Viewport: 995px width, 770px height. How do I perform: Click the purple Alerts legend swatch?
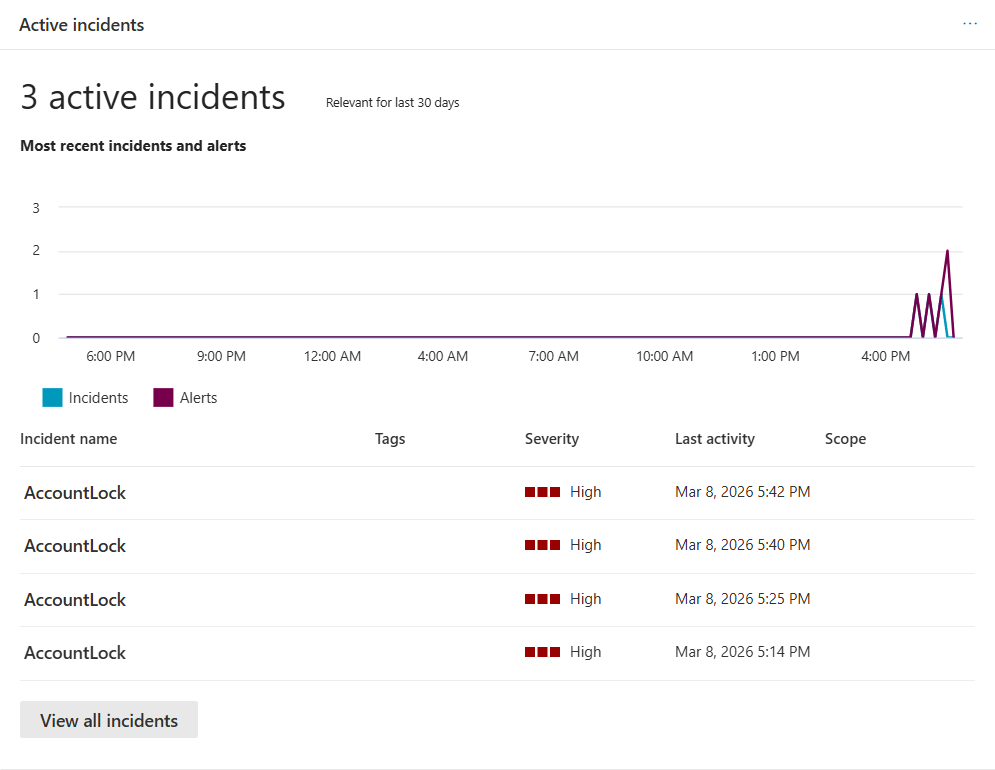[163, 398]
